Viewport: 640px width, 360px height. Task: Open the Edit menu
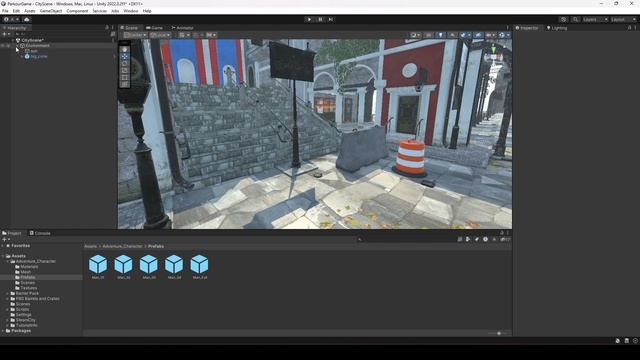[16, 11]
